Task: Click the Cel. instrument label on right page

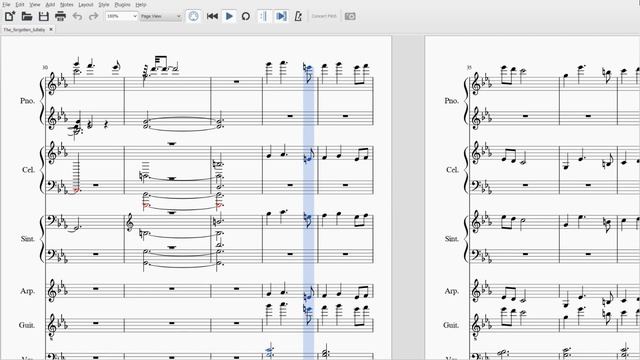Action: 452,170
